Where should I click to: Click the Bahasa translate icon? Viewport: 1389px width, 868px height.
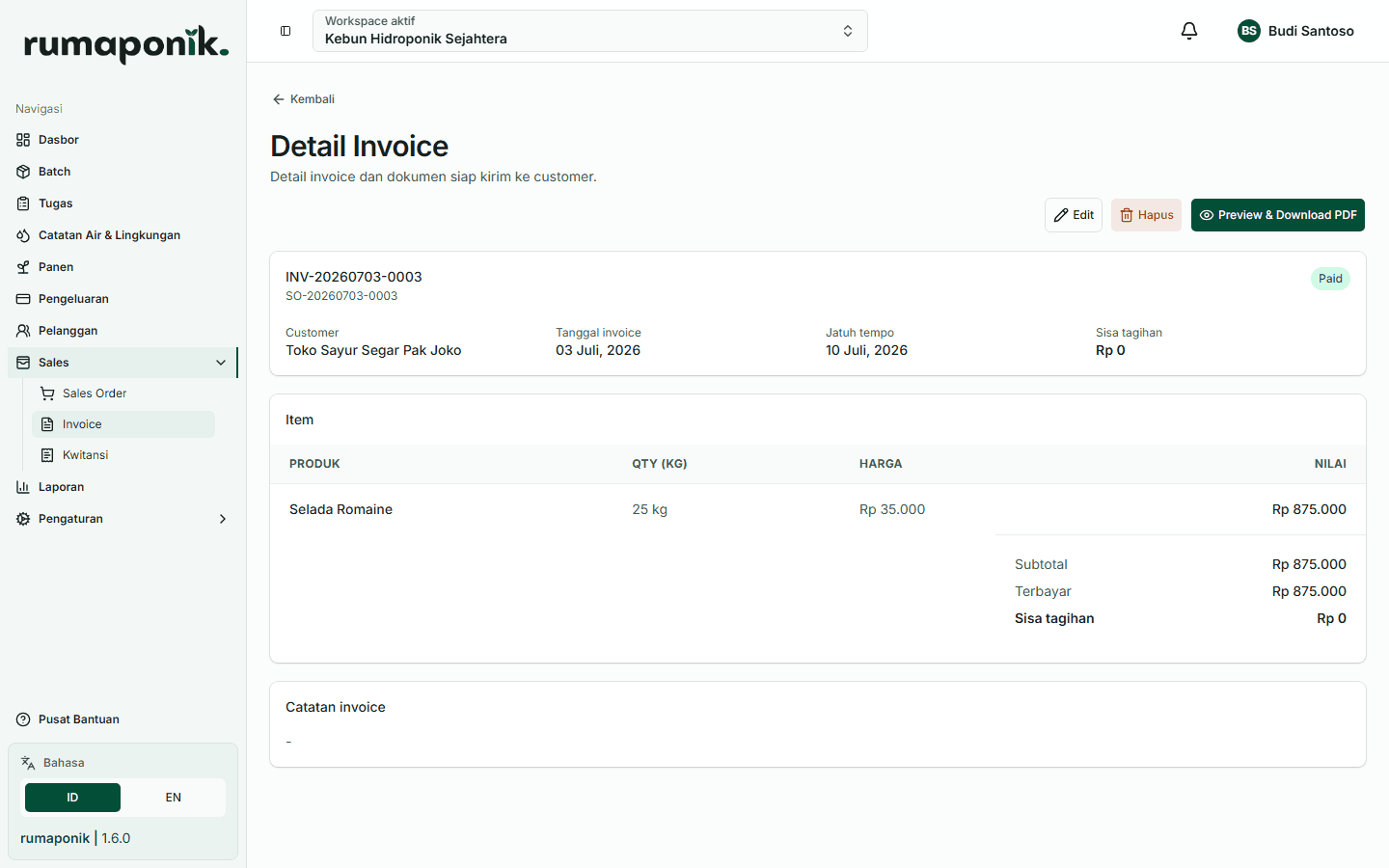(28, 763)
